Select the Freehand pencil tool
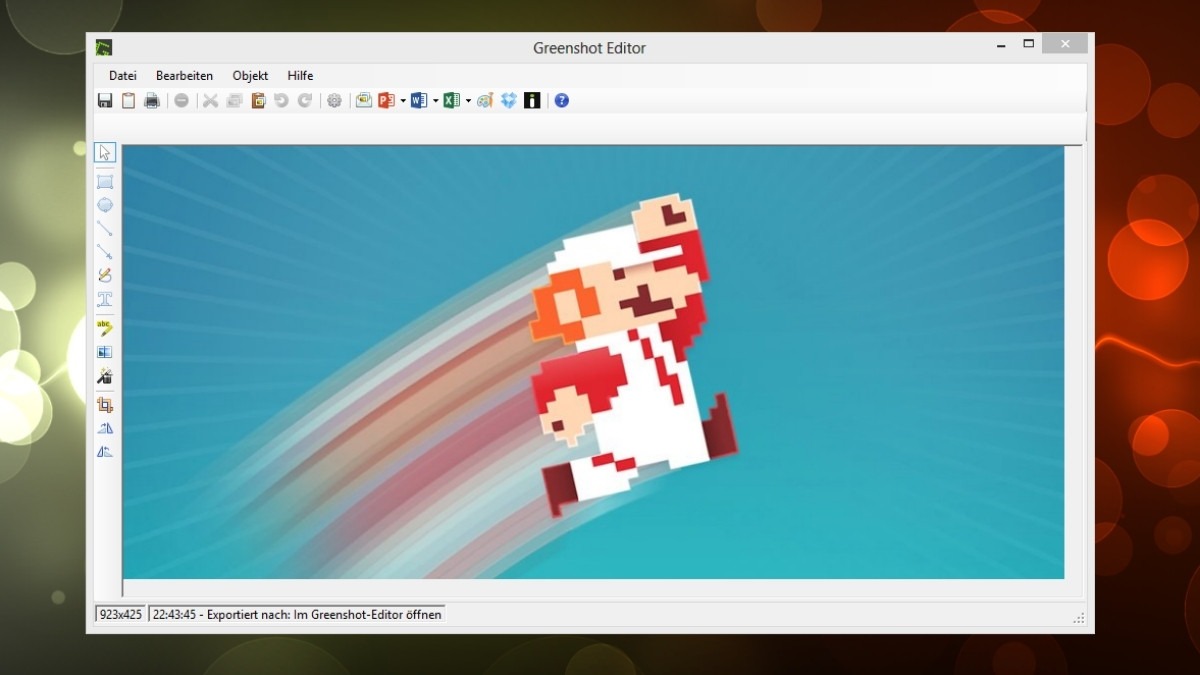This screenshot has width=1200, height=675. tap(105, 275)
